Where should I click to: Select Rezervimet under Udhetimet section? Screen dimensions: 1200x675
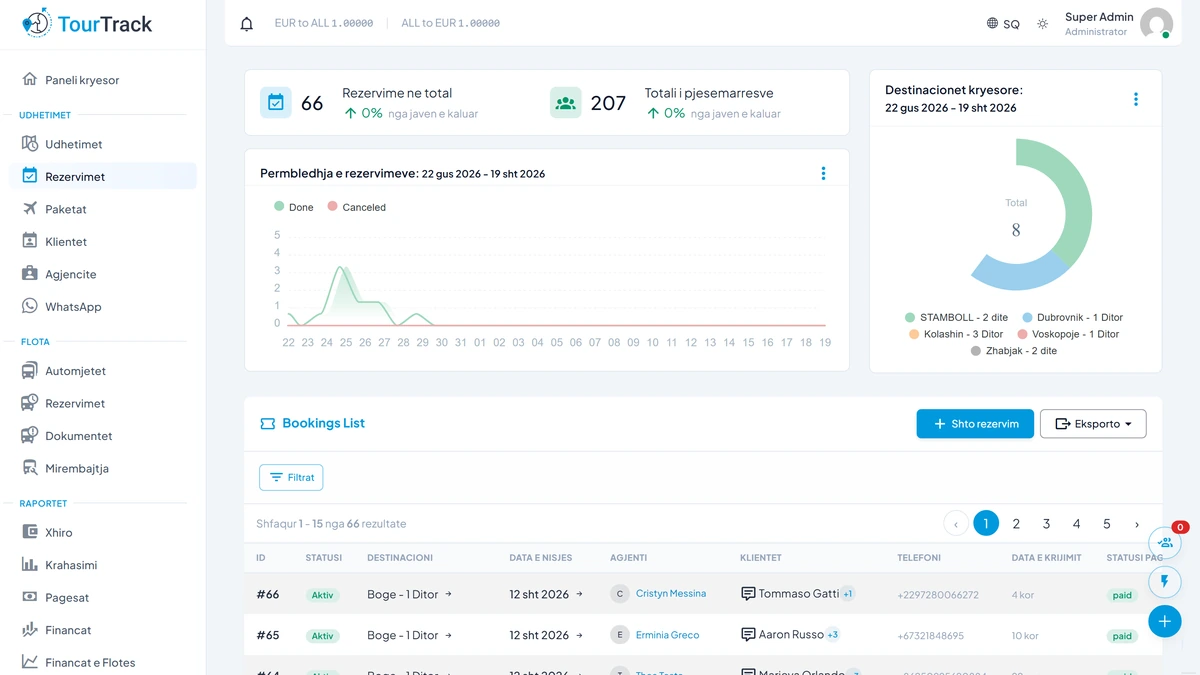click(x=103, y=176)
